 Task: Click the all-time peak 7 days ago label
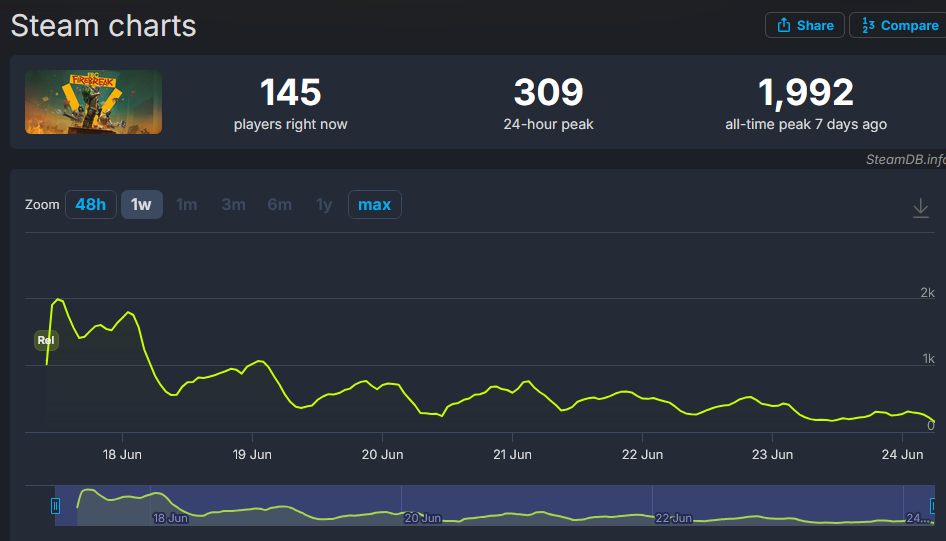click(x=806, y=124)
